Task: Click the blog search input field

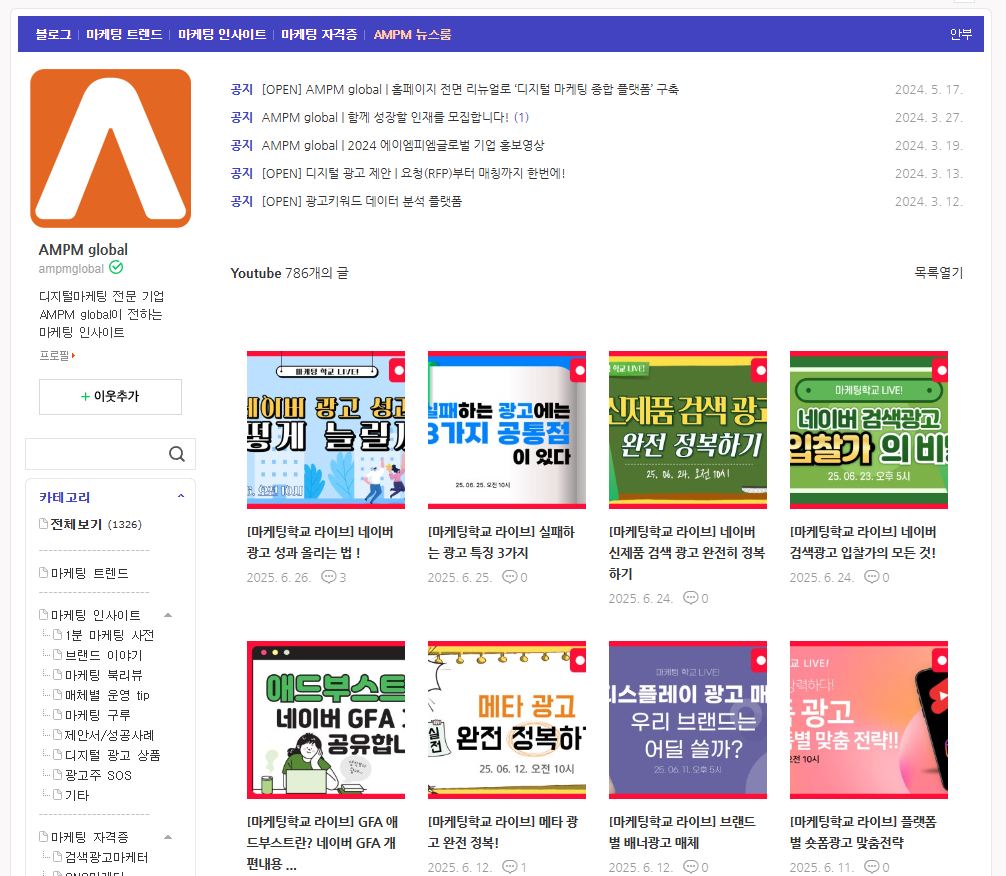Action: [x=96, y=454]
